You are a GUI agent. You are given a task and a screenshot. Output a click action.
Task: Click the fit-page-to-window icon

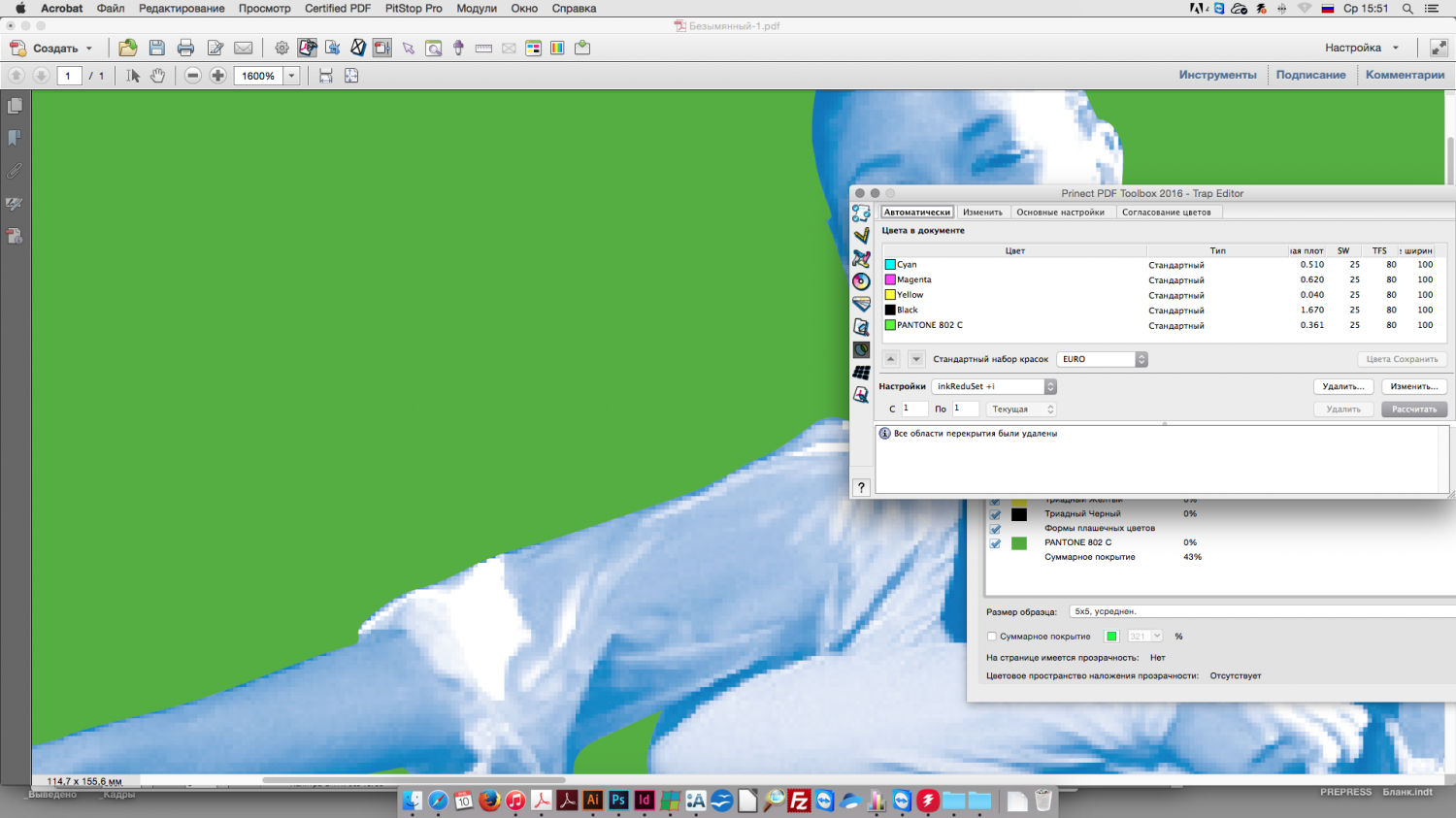click(x=351, y=75)
